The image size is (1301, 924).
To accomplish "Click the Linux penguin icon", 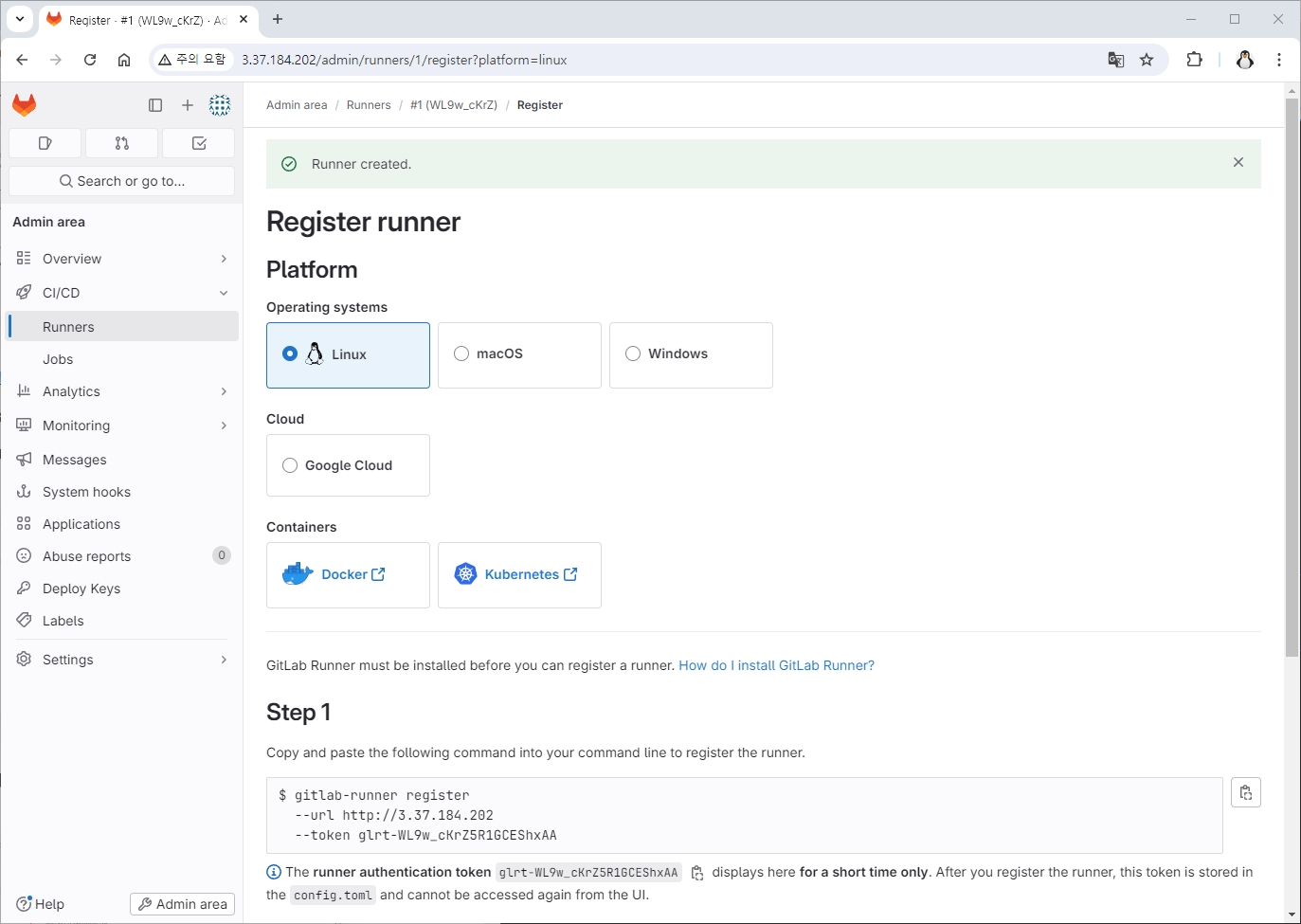I will (315, 354).
